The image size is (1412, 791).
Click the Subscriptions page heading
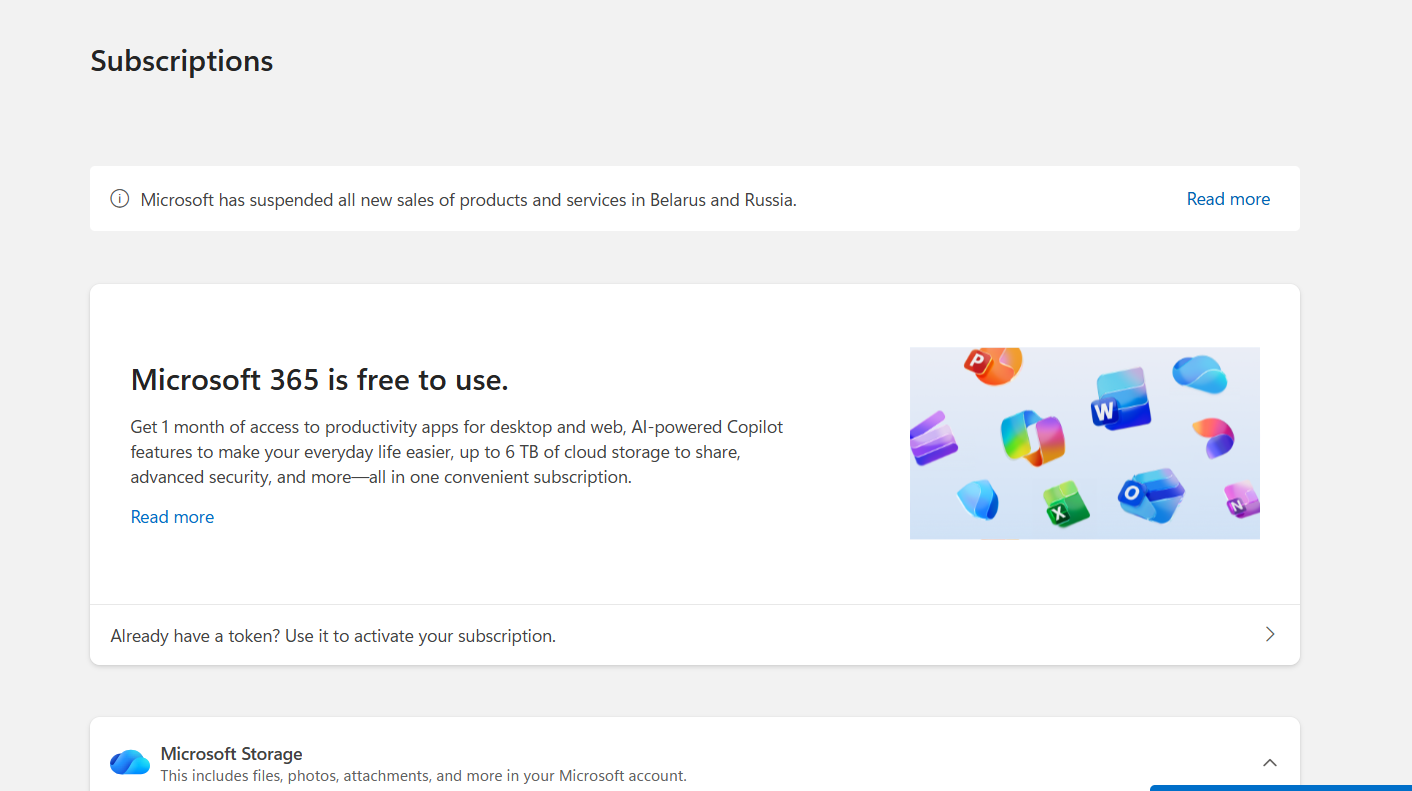(x=182, y=61)
